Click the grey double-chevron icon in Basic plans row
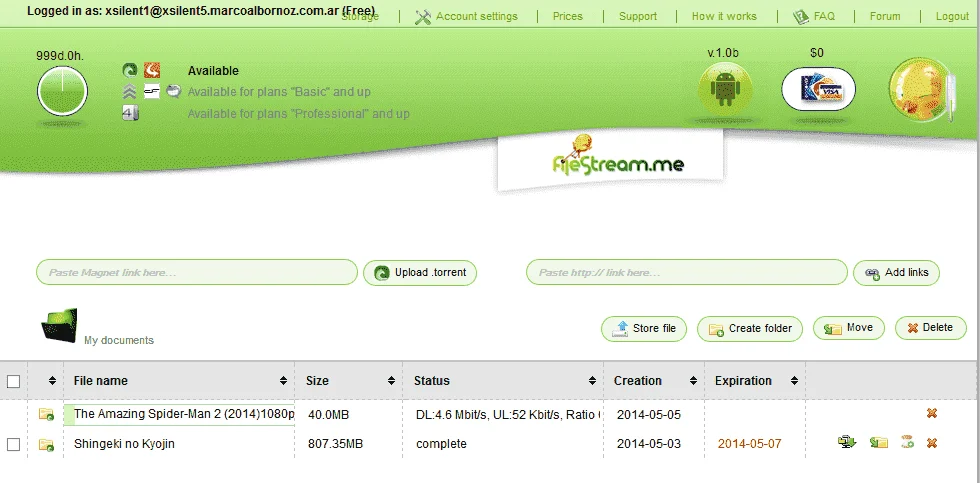This screenshot has height=483, width=980. (130, 92)
